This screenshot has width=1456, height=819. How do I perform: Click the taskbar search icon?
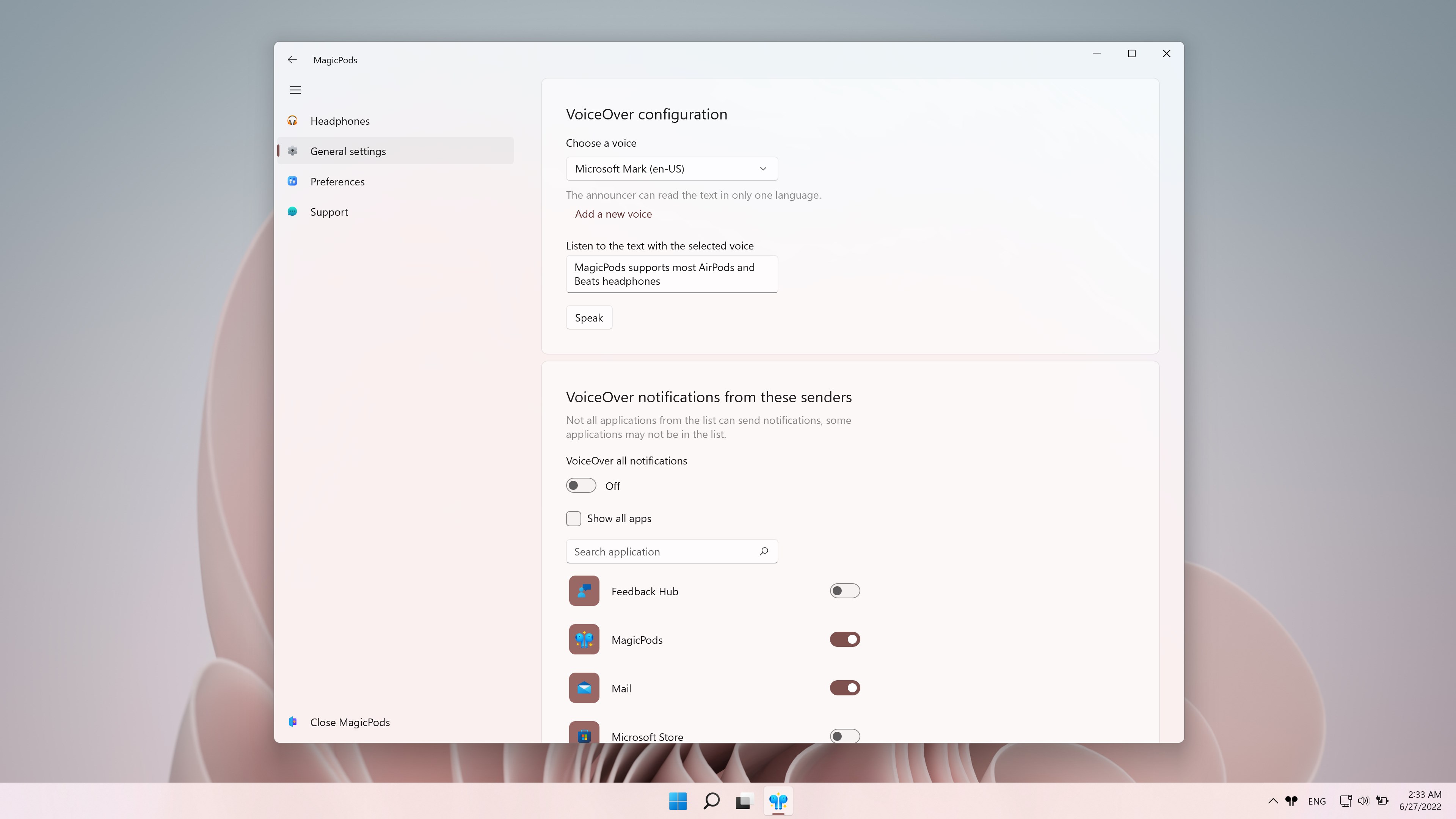[711, 800]
